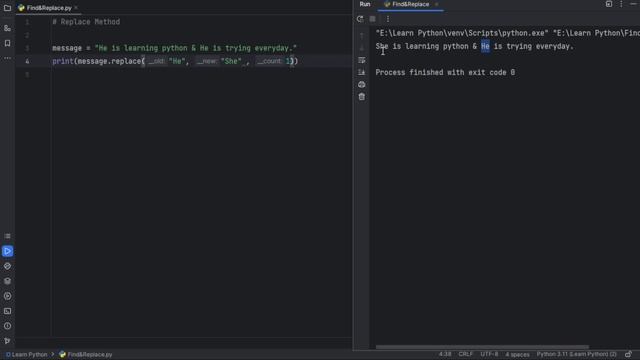Open the Python Console icon below the Run icon

pyautogui.click(x=7, y=266)
